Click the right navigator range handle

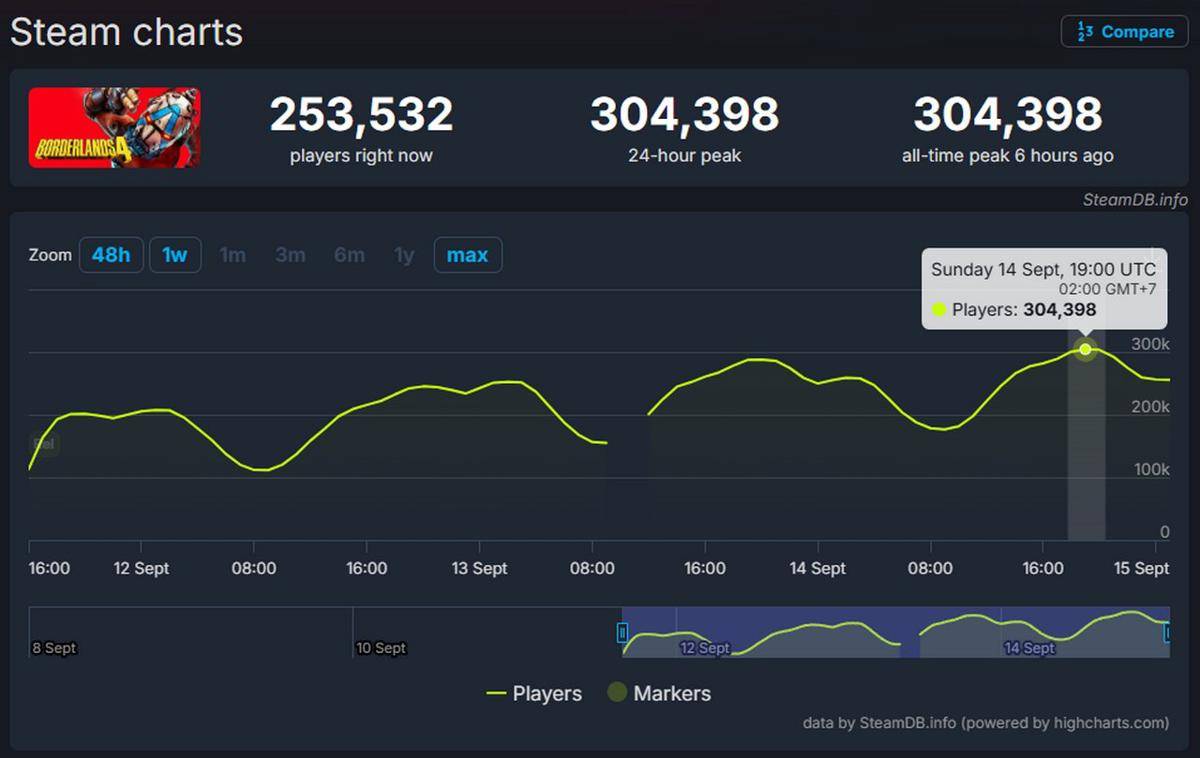click(1167, 632)
